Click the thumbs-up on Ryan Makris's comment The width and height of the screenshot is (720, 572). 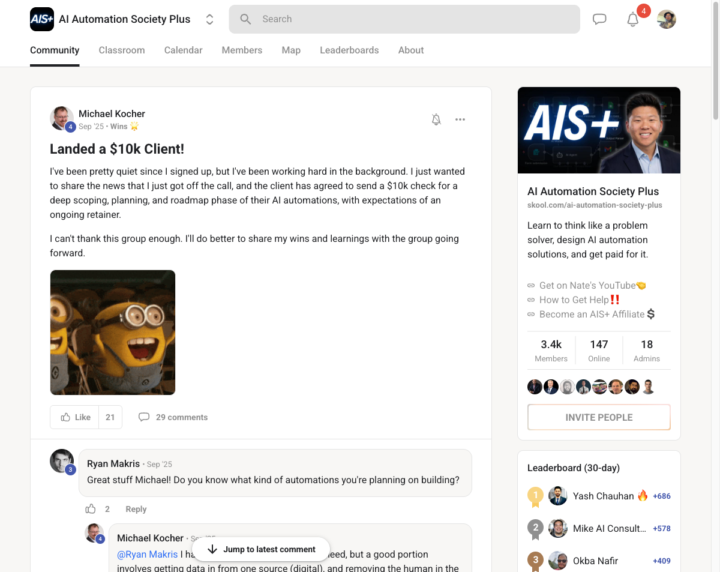[x=90, y=509]
